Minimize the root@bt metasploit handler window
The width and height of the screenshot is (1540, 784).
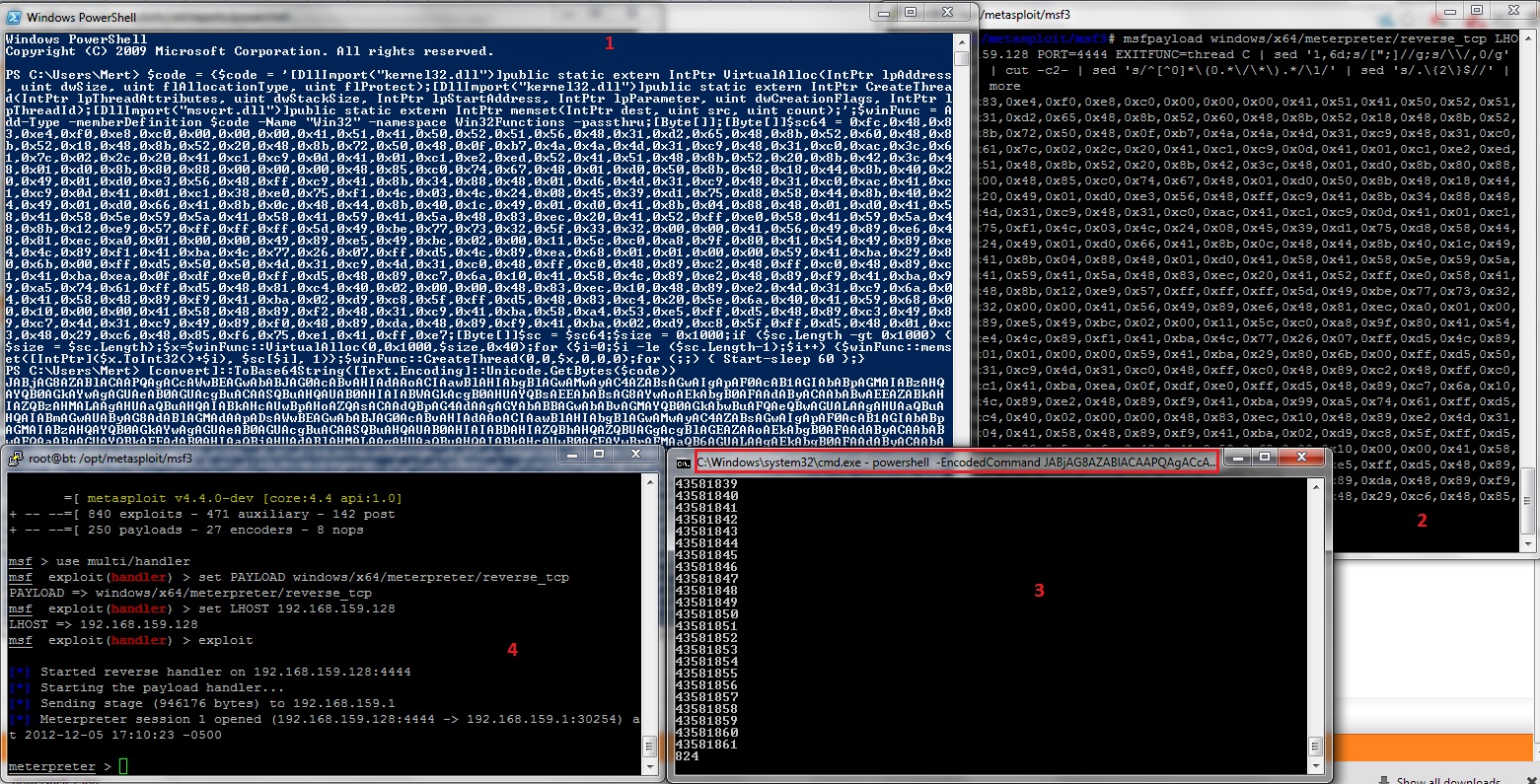(570, 455)
